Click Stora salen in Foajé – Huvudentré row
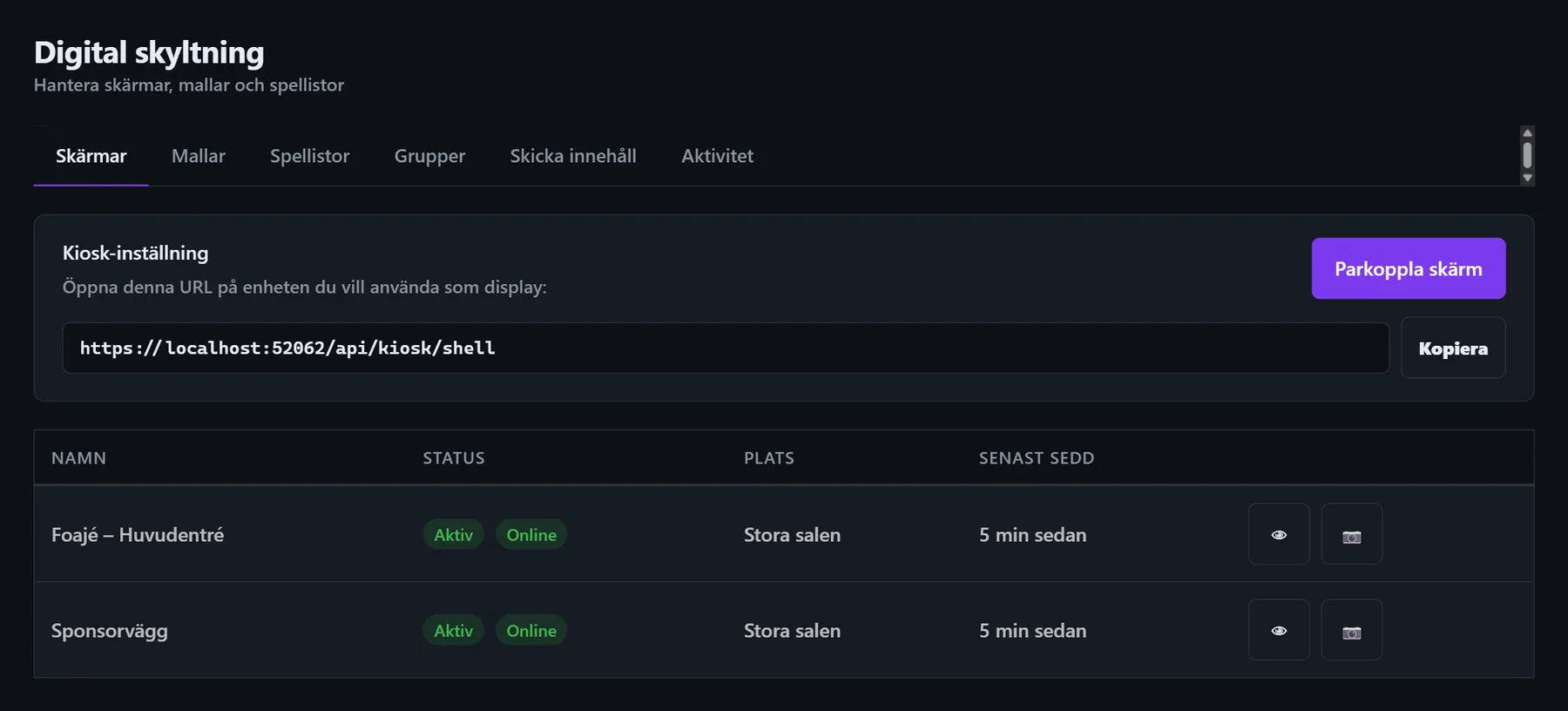 click(793, 535)
